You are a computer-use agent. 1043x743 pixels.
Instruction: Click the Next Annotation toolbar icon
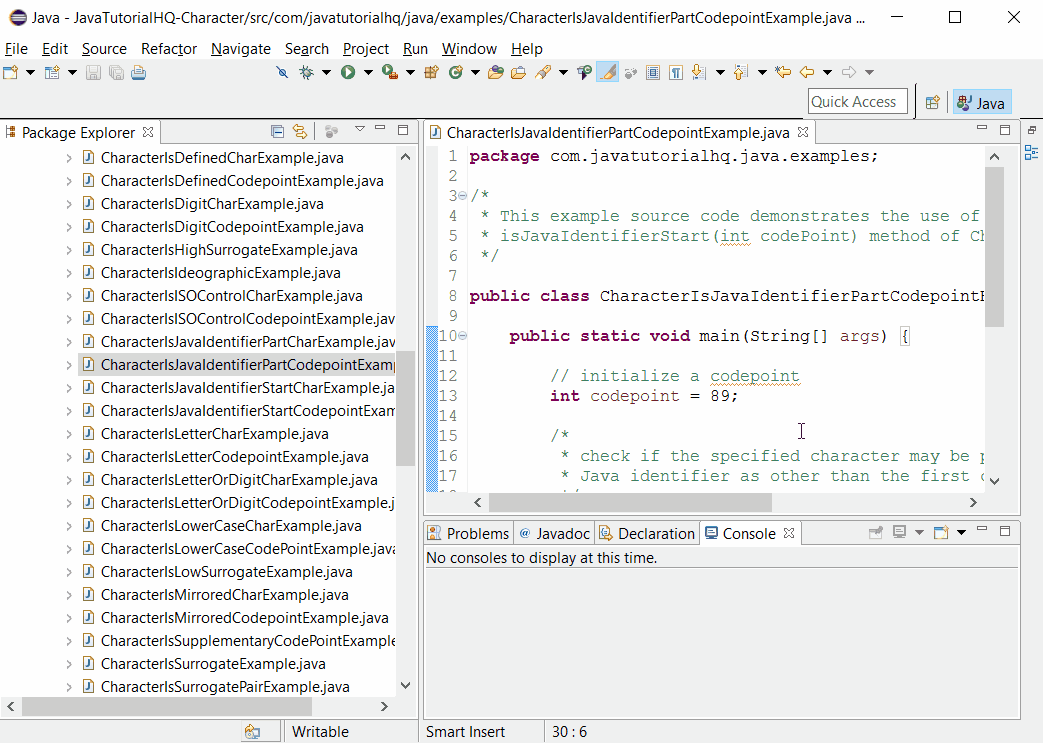[x=698, y=72]
